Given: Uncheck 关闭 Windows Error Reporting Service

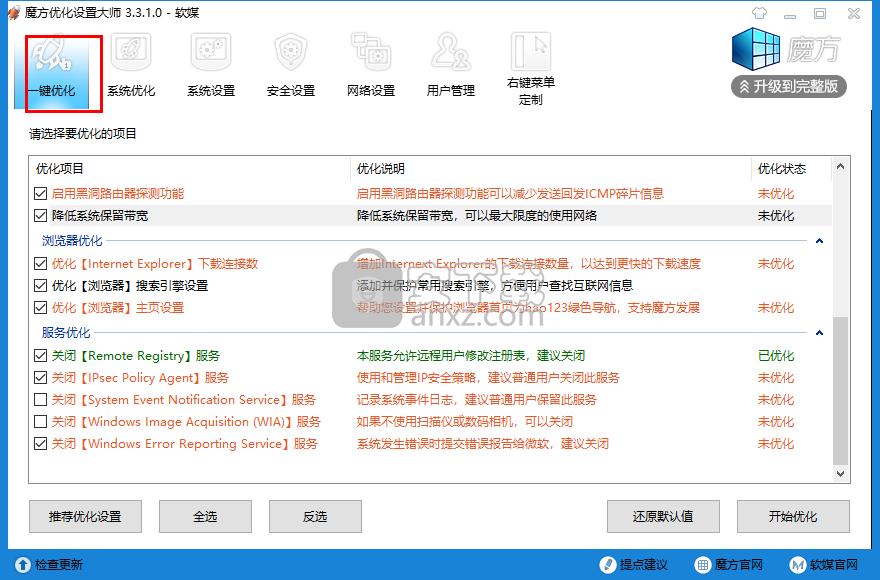Looking at the screenshot, I should (40, 444).
